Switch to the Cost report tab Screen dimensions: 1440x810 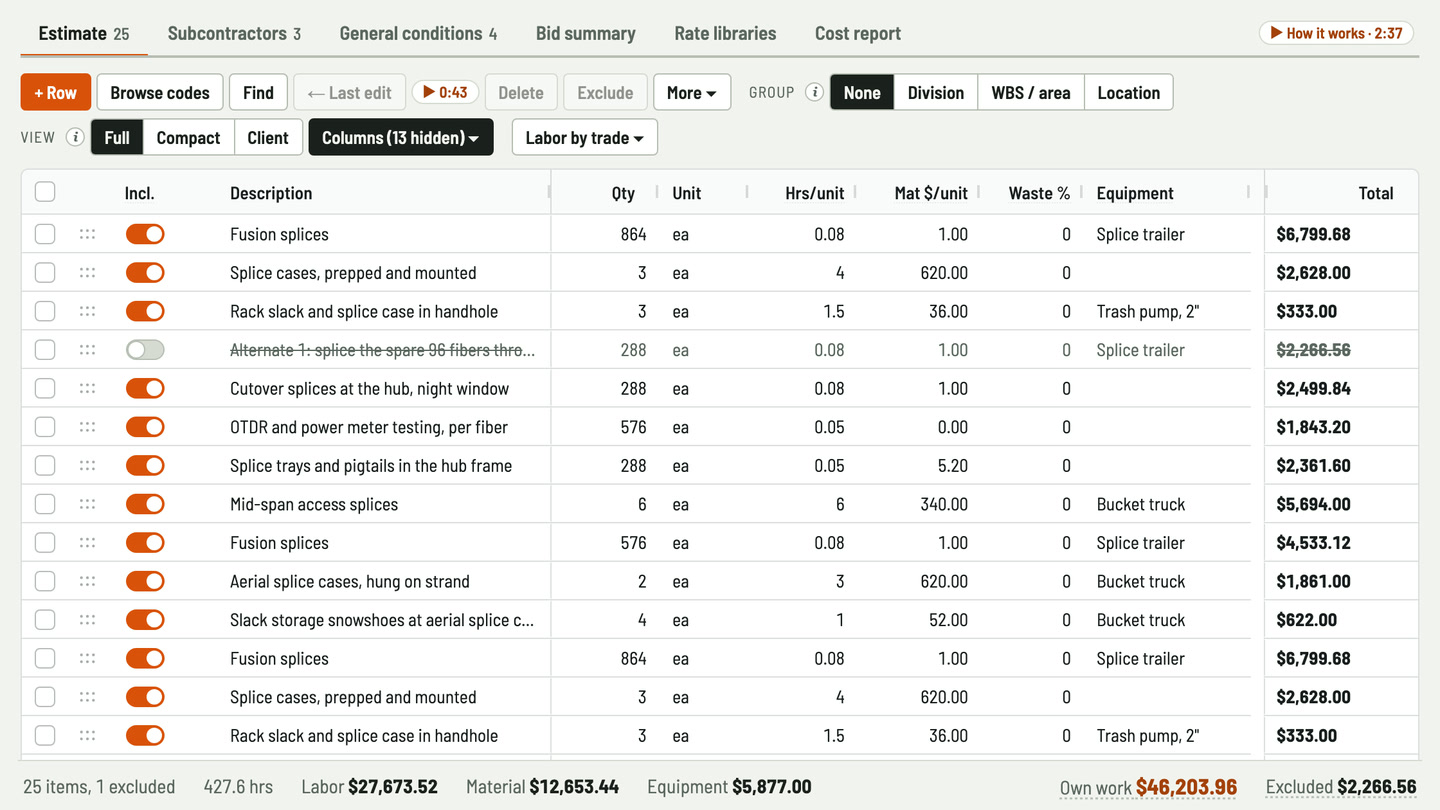[858, 33]
